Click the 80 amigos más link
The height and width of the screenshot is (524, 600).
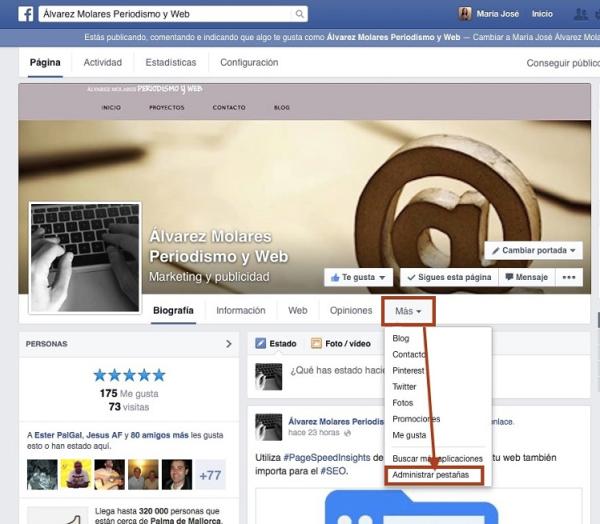[x=160, y=435]
